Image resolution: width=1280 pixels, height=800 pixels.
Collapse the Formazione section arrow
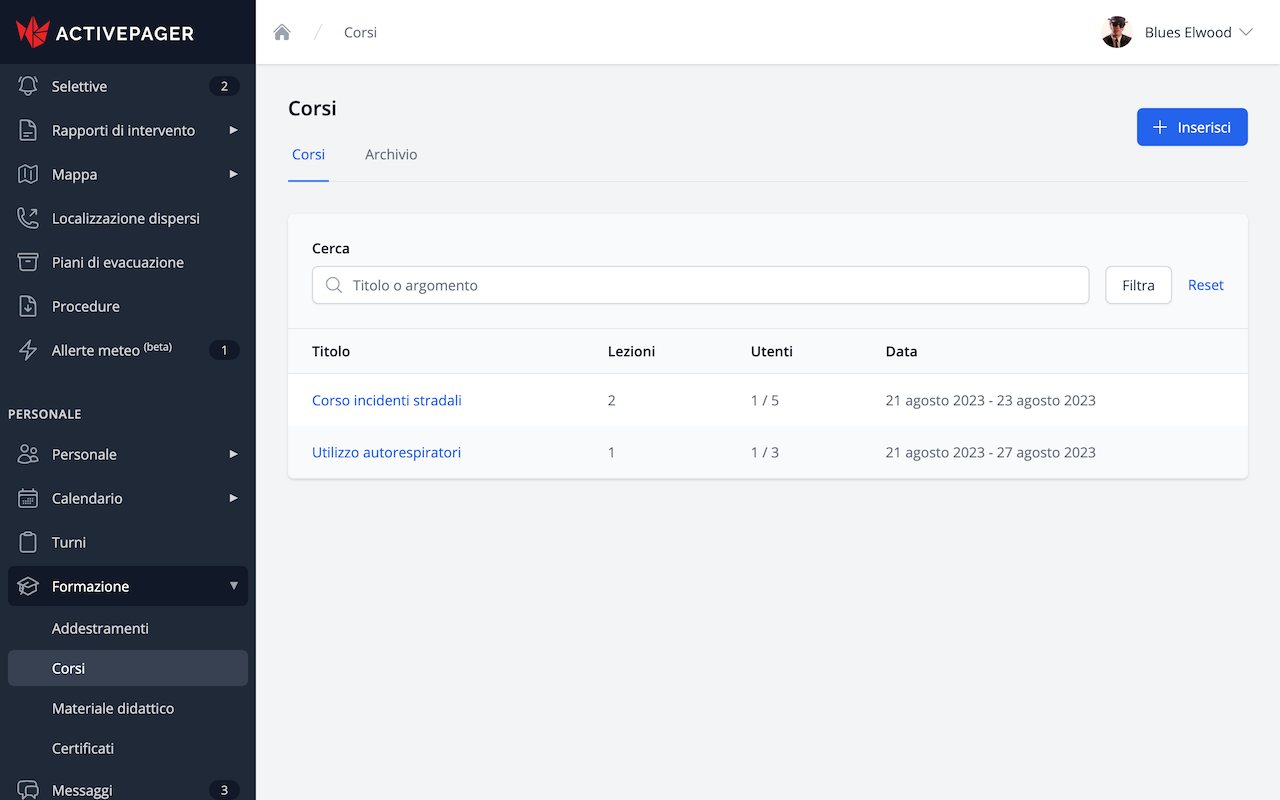pos(233,586)
